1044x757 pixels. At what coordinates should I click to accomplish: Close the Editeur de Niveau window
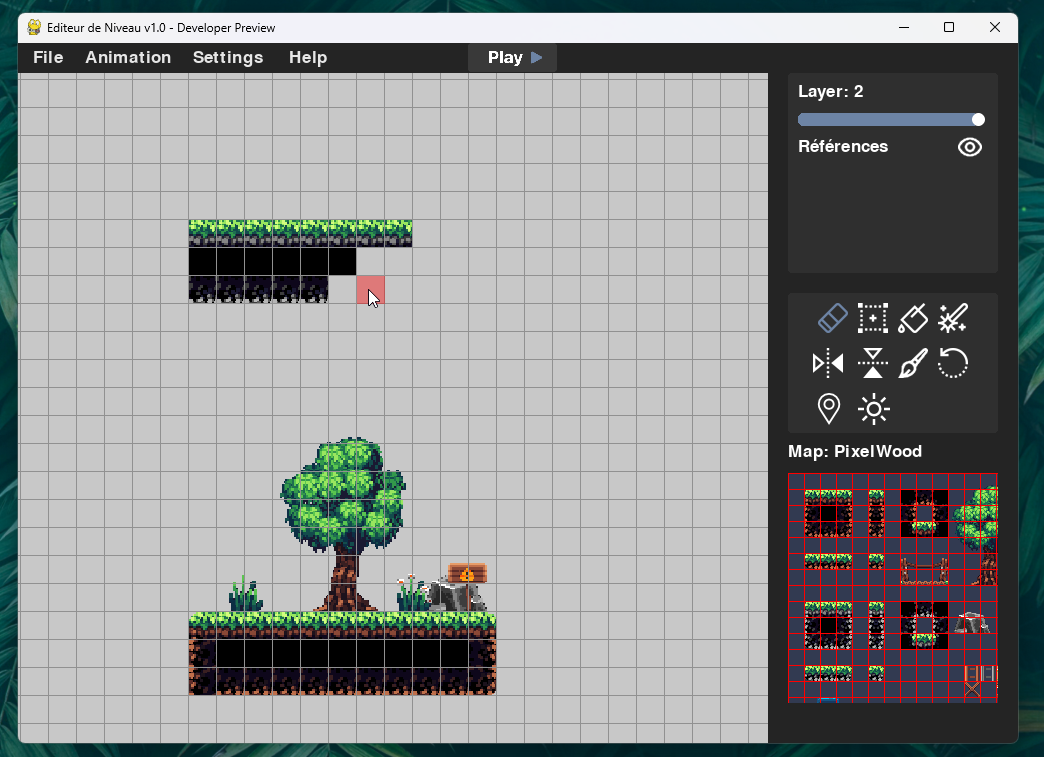pos(995,27)
